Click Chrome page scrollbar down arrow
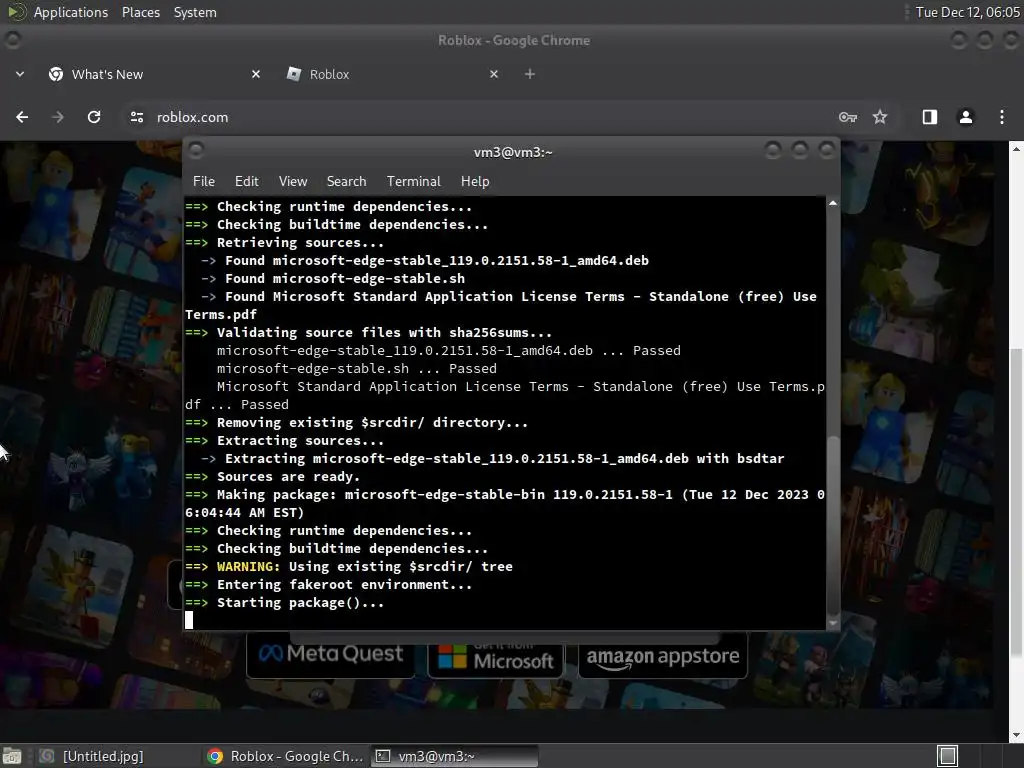Screen dimensions: 1024x768 [1016, 735]
